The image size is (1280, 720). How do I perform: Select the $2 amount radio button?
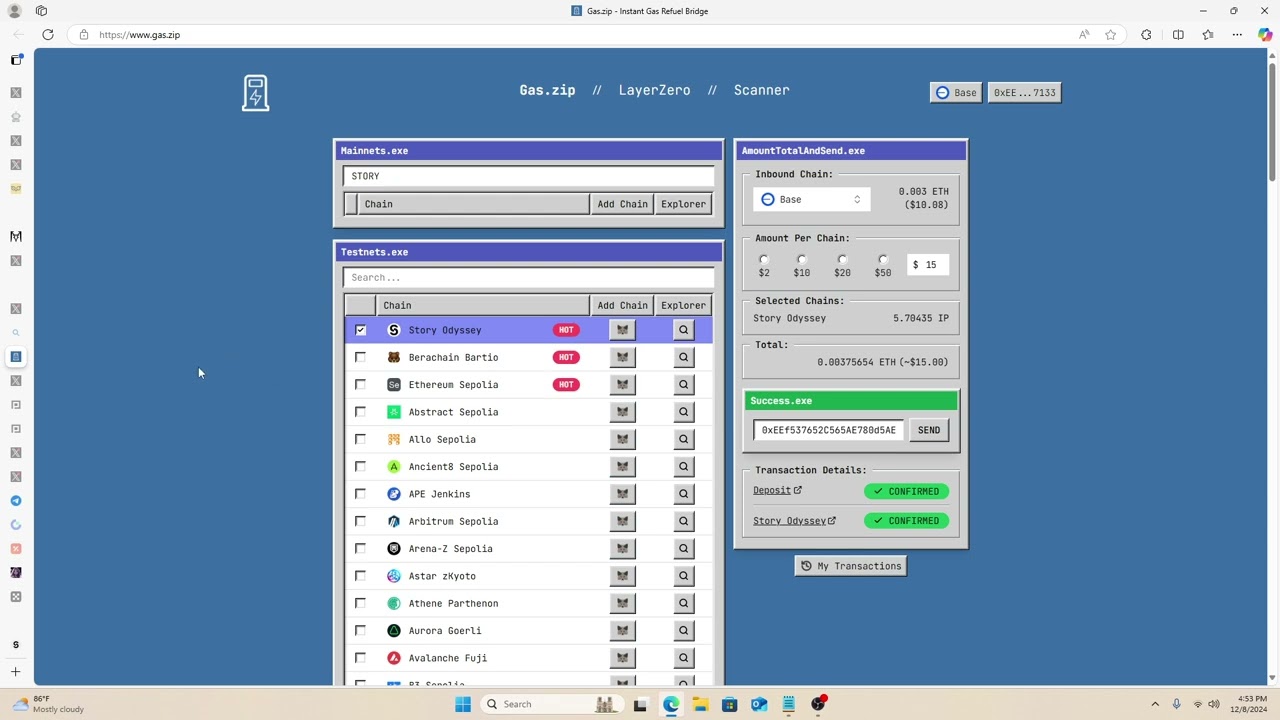tap(764, 260)
